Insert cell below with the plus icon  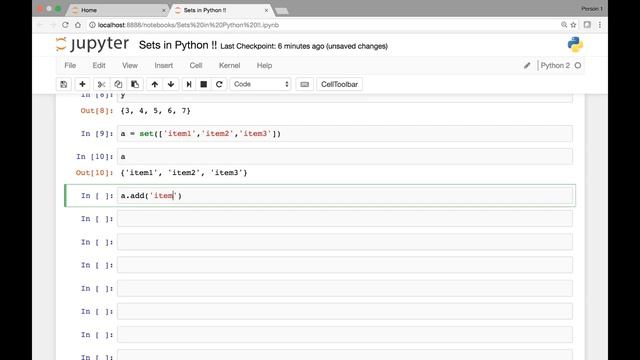click(x=82, y=84)
